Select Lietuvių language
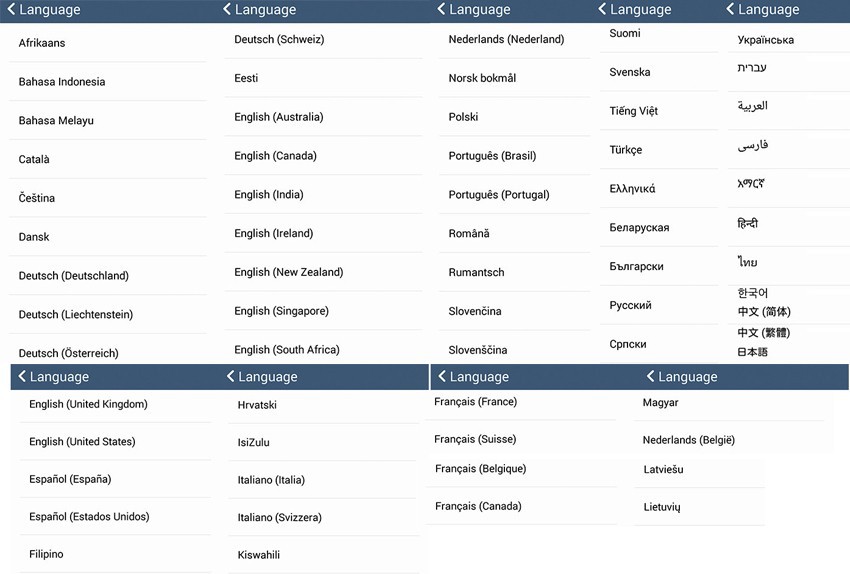850x574 pixels. click(662, 507)
